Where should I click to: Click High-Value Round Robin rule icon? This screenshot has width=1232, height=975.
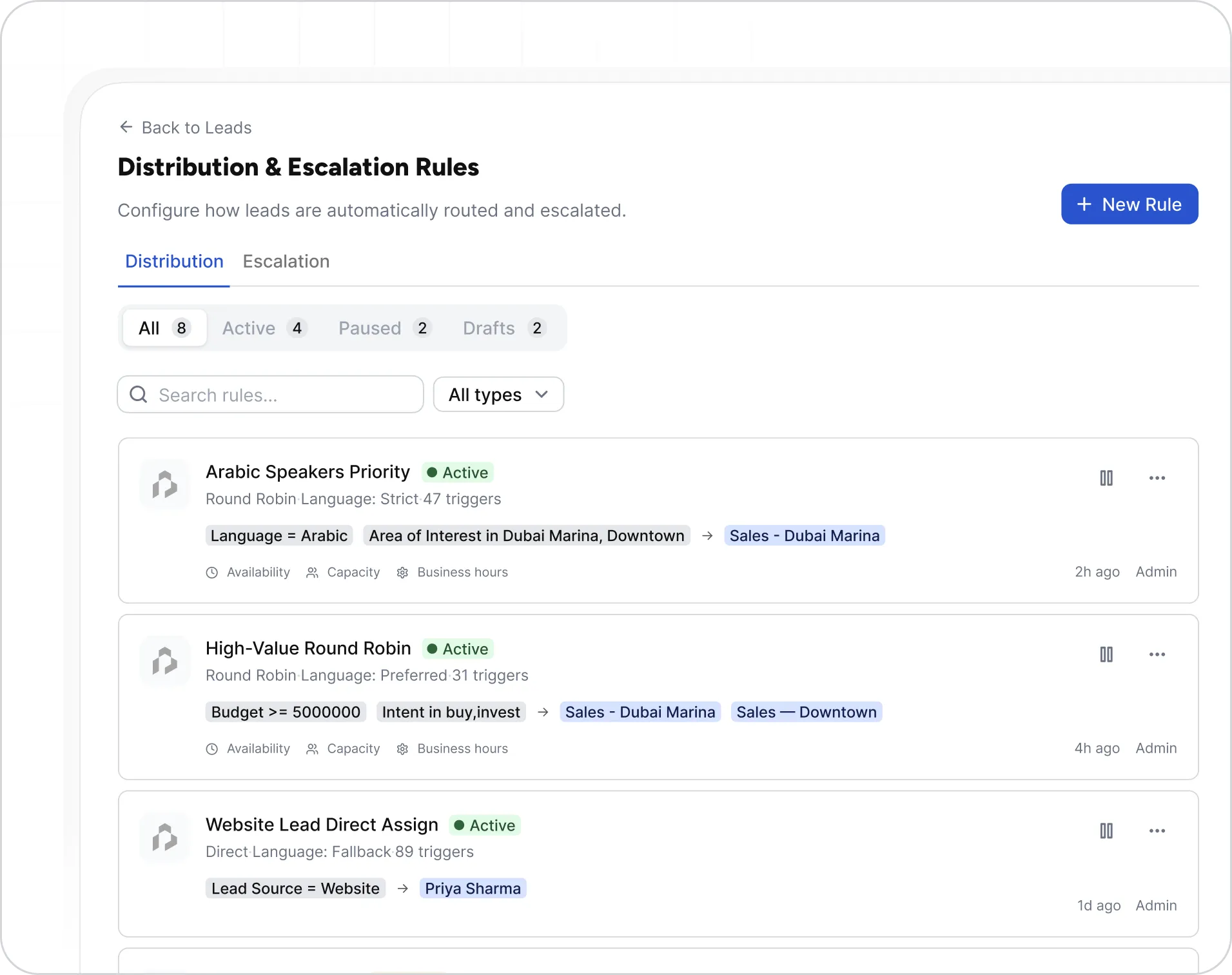(165, 661)
